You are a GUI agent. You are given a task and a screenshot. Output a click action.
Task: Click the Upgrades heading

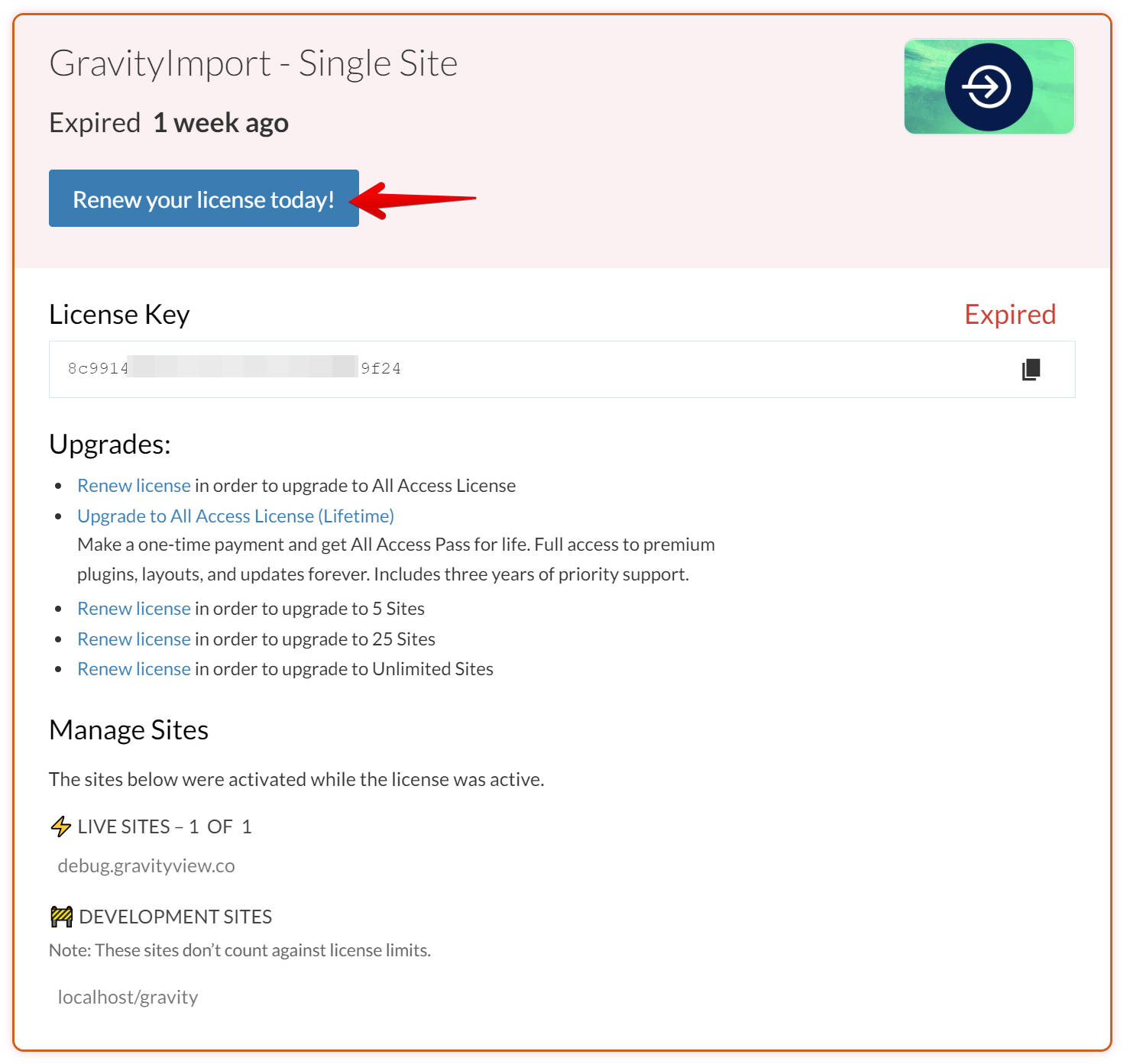110,444
